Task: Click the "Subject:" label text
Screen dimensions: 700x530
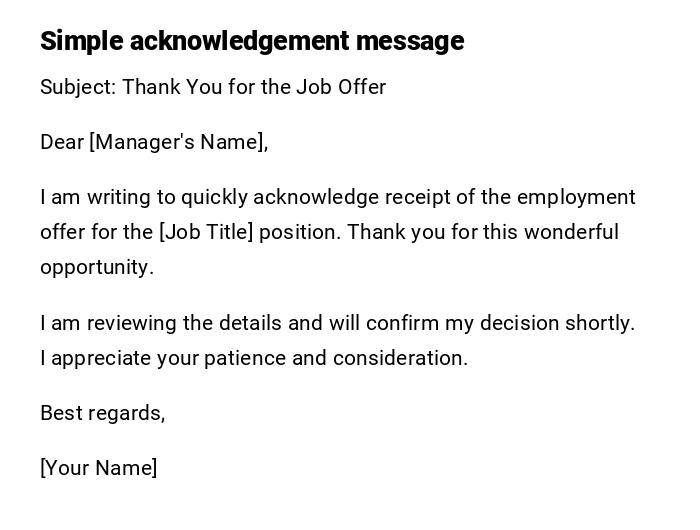Action: click(78, 87)
